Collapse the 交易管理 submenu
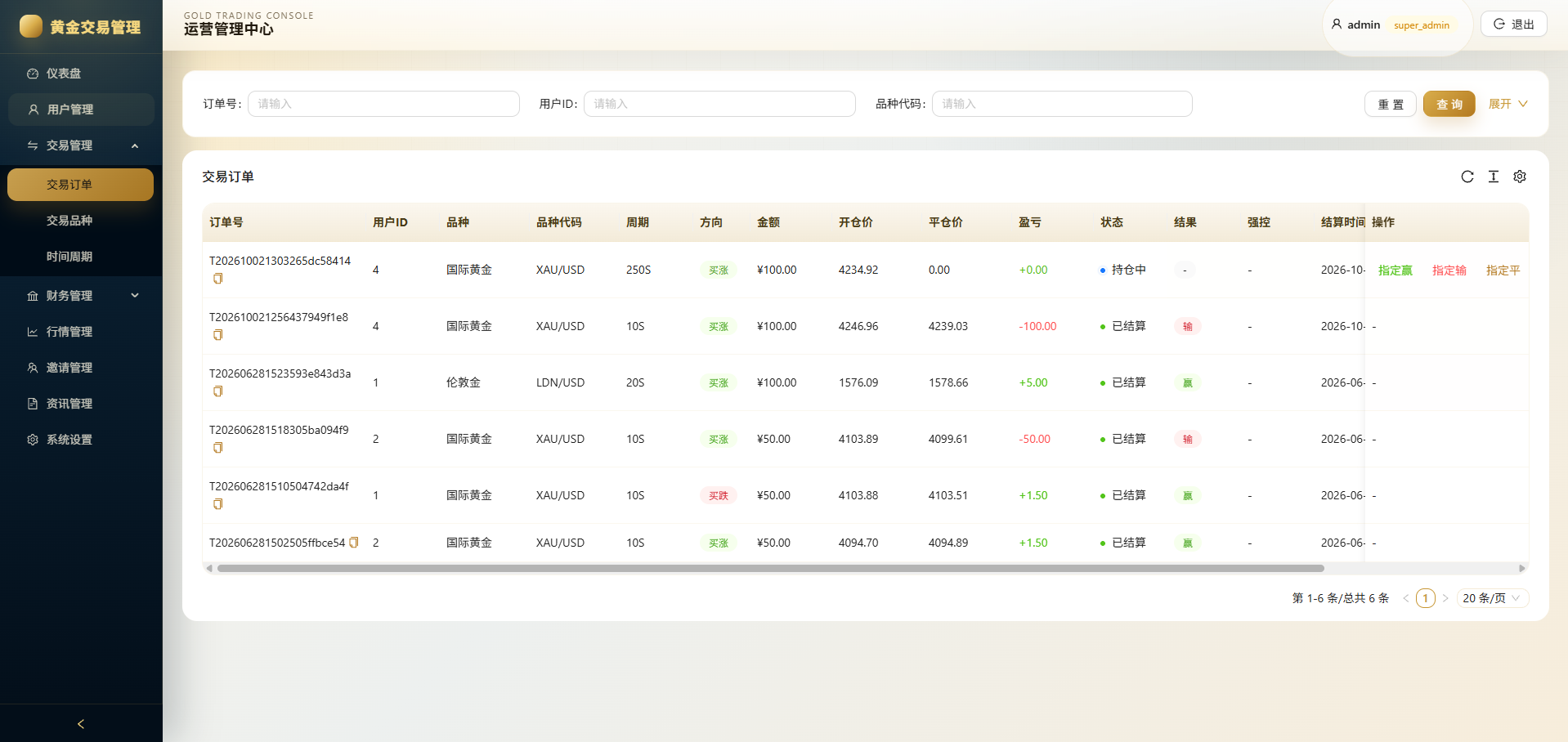Screen dimensions: 1568x742 [x=81, y=145]
